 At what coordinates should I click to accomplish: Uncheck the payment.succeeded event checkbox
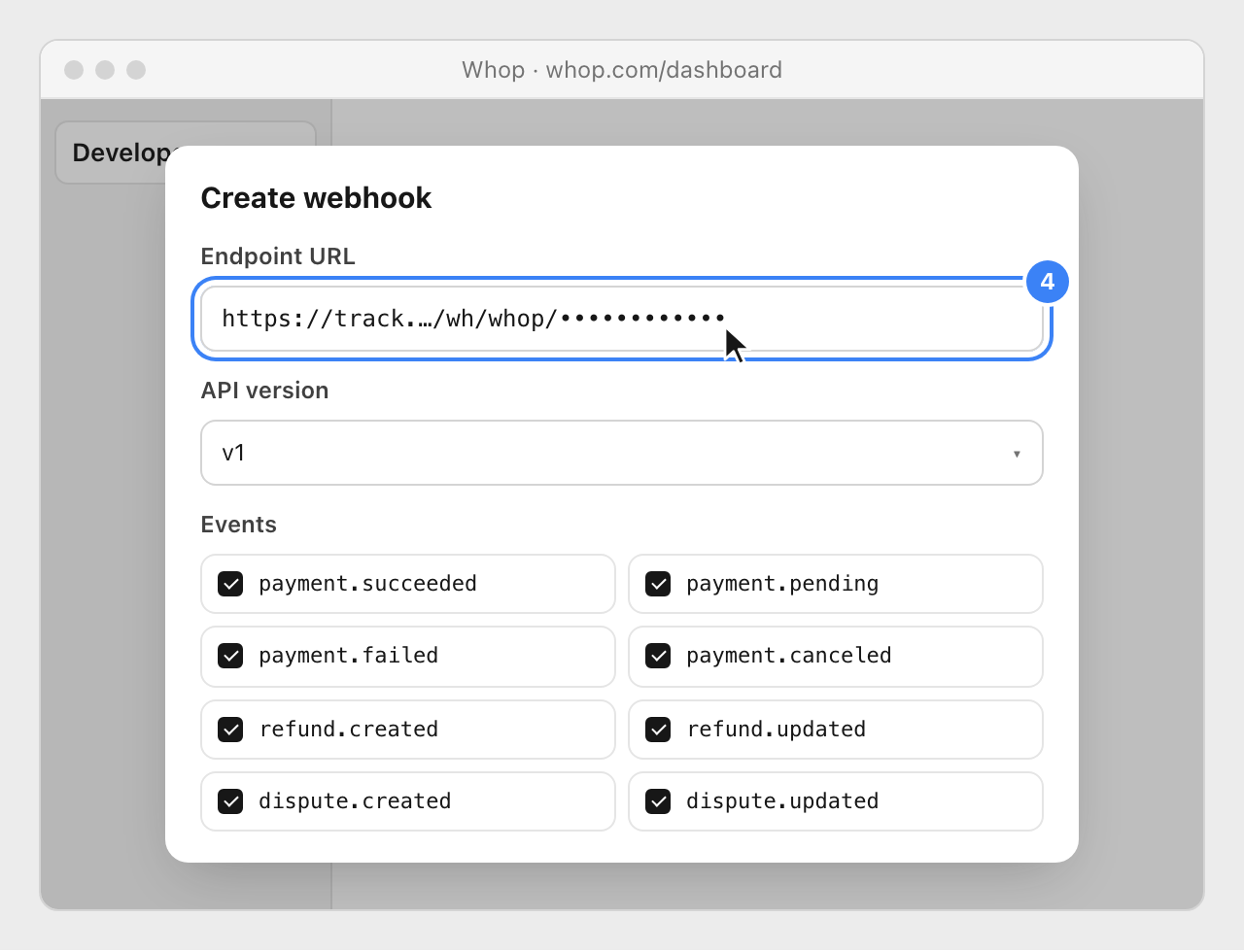pos(230,584)
